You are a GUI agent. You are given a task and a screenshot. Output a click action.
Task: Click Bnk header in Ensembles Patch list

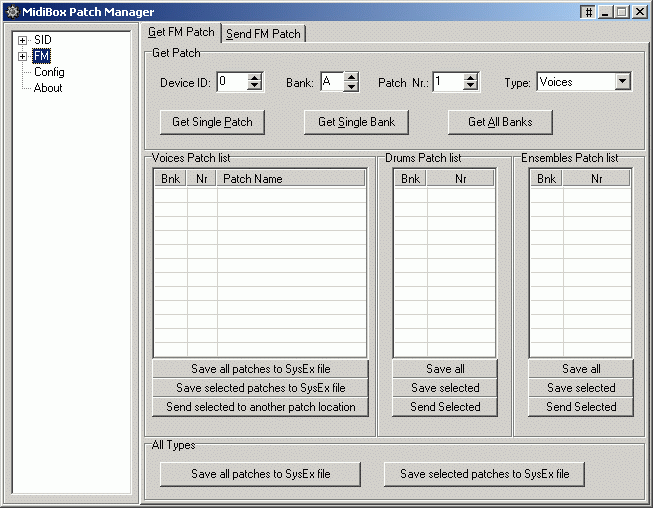click(x=546, y=179)
